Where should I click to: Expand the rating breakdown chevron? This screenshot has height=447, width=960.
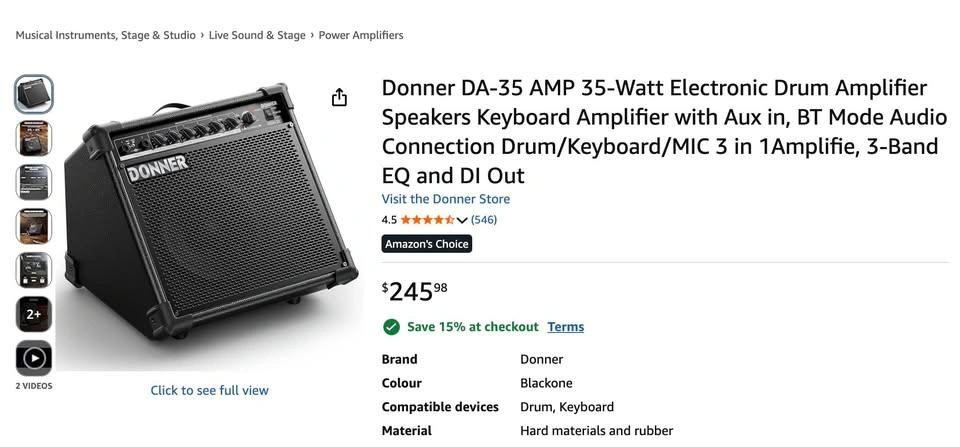coord(462,220)
